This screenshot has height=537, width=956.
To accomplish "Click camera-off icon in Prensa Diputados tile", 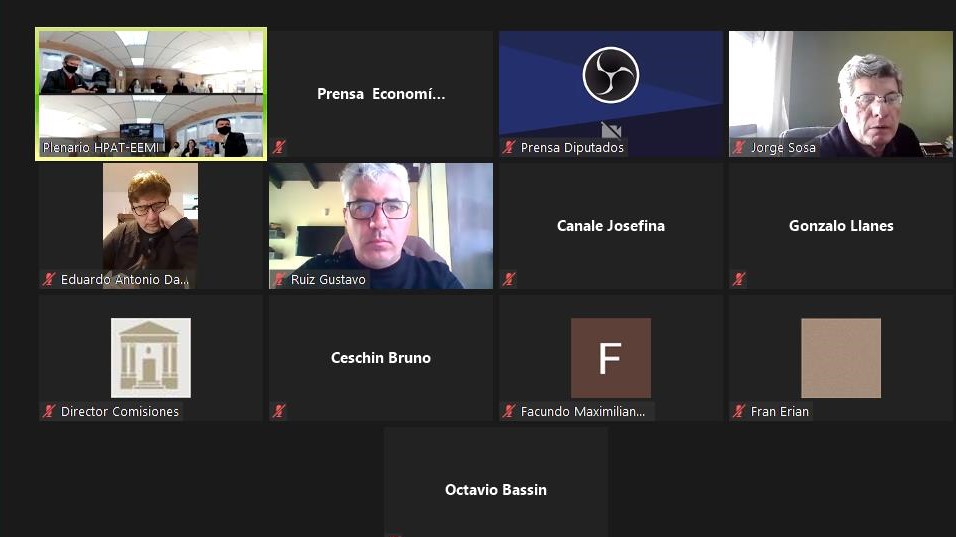I will [611, 130].
